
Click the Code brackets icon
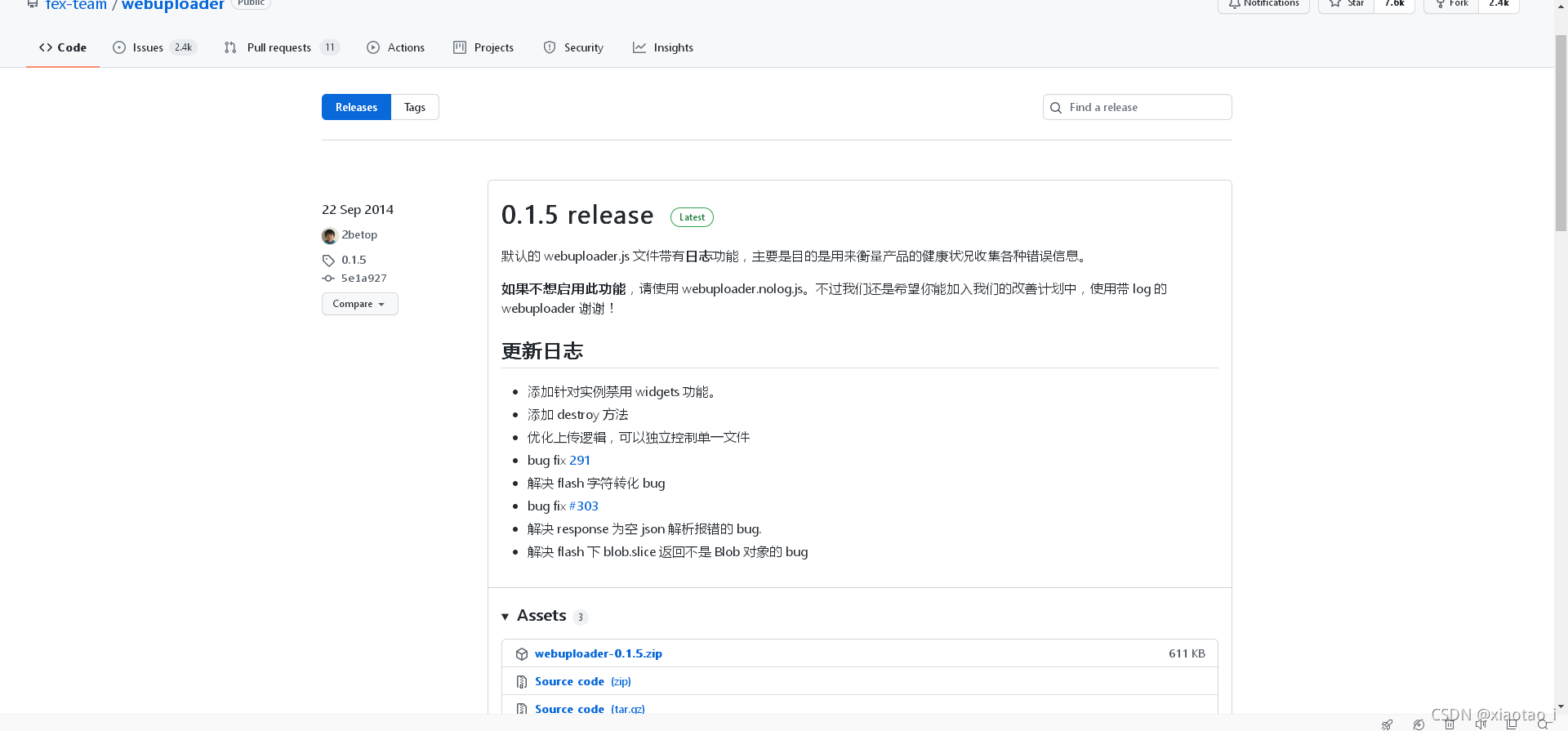(x=46, y=47)
